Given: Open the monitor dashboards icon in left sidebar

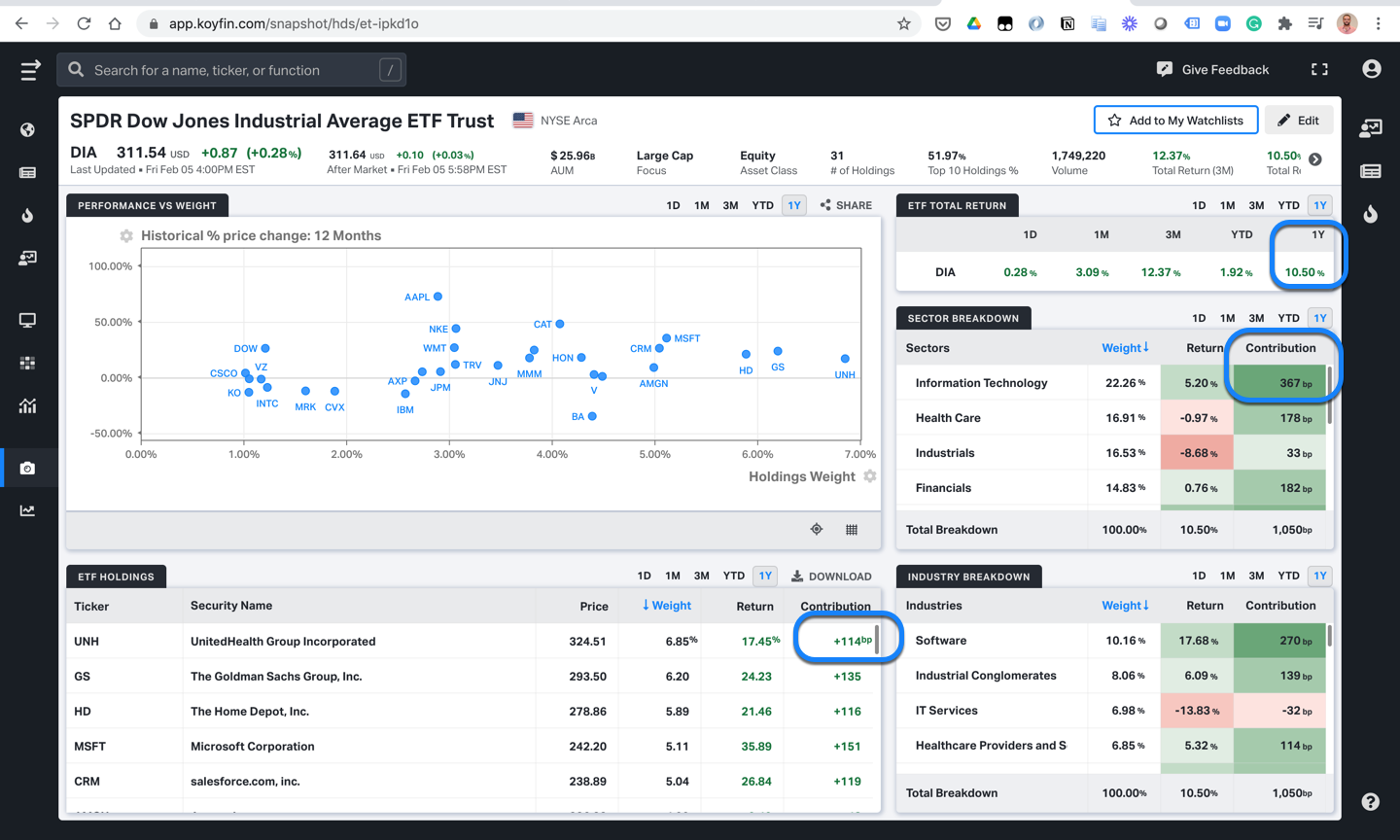Looking at the screenshot, I should [27, 320].
